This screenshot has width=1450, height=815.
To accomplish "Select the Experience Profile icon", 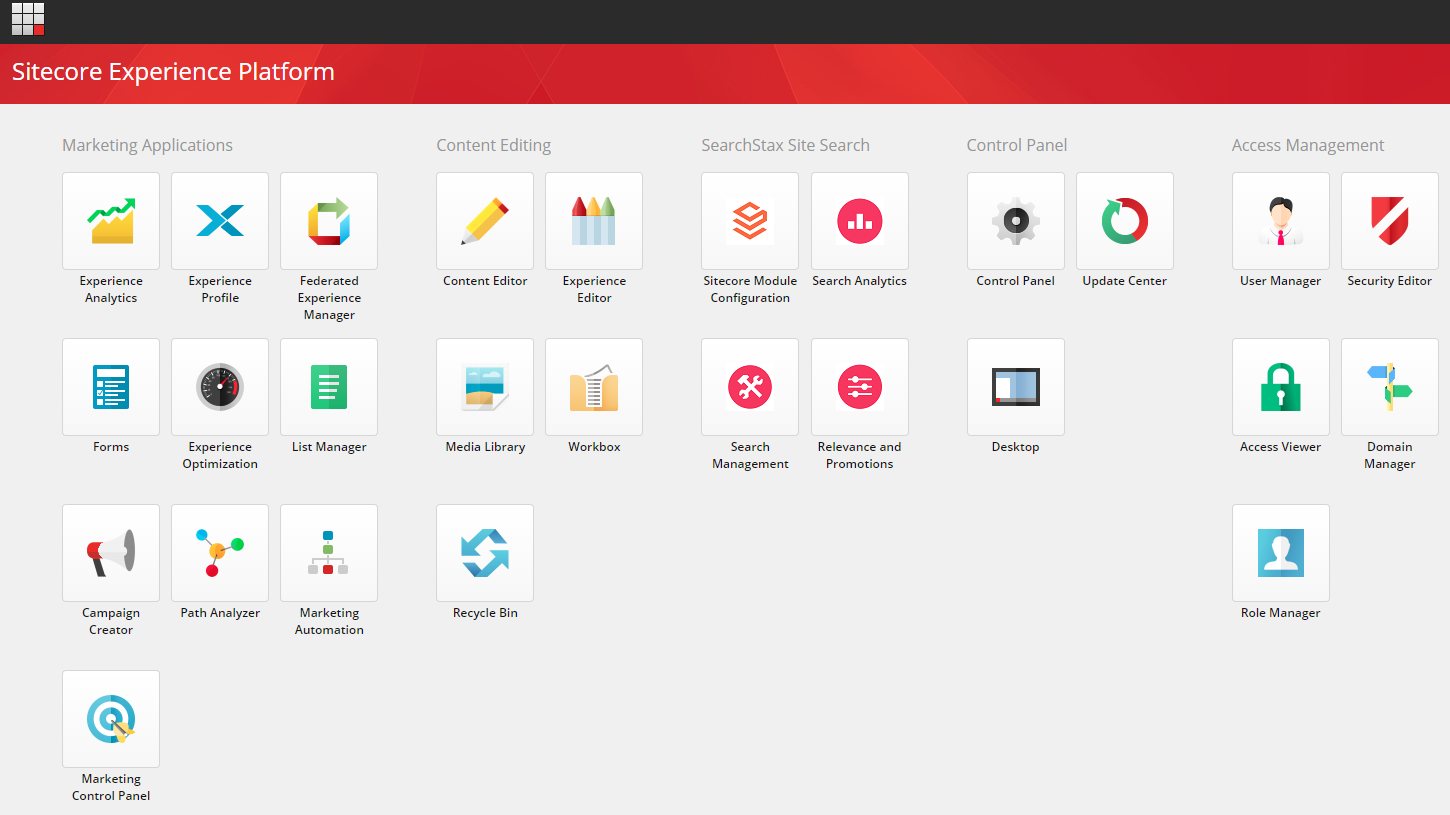I will (x=219, y=220).
